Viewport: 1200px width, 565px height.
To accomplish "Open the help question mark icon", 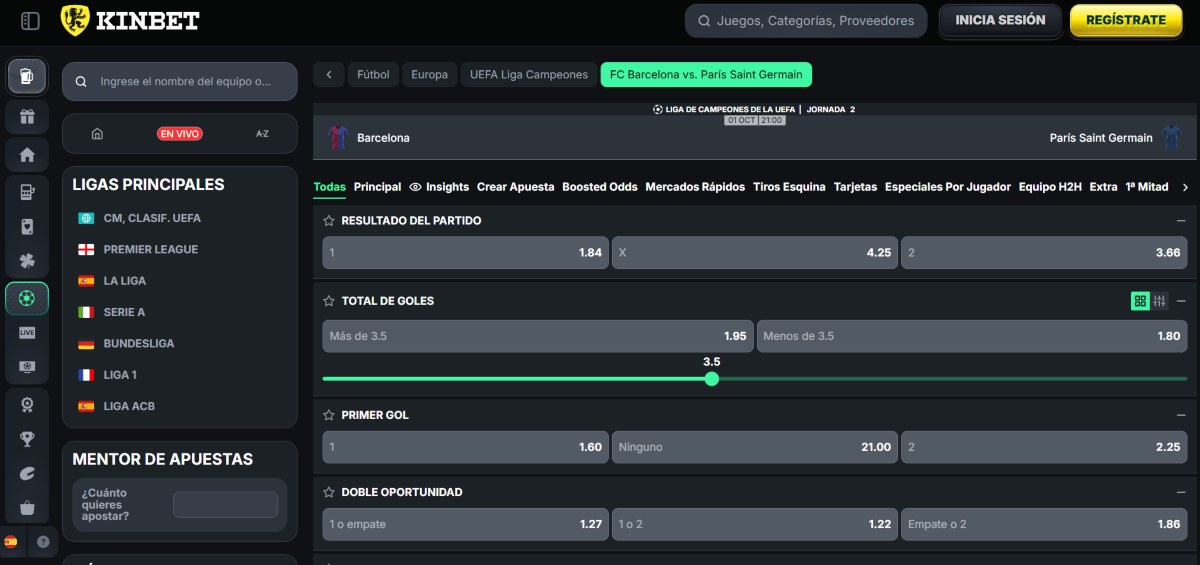I will point(43,541).
